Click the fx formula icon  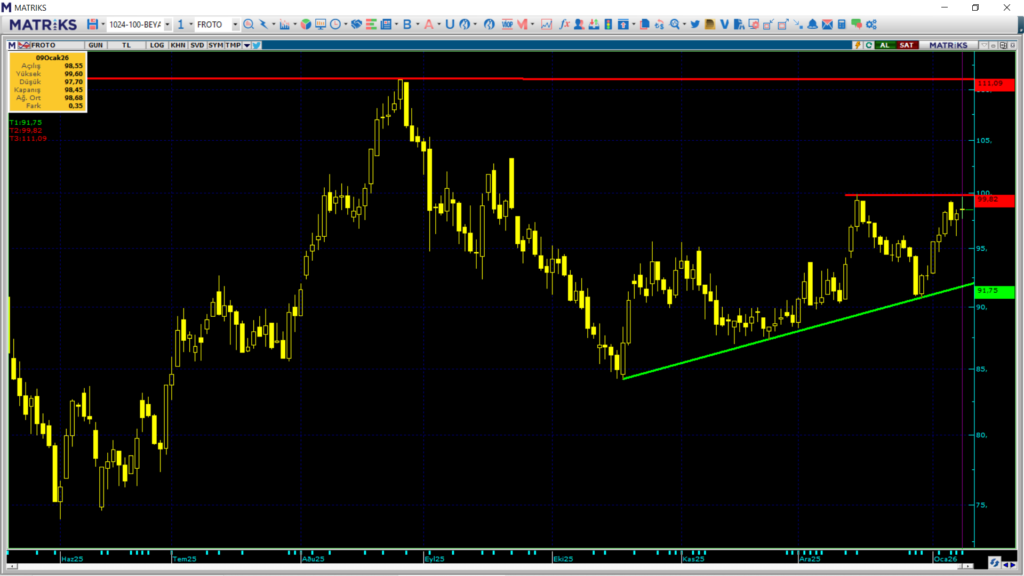[x=564, y=24]
